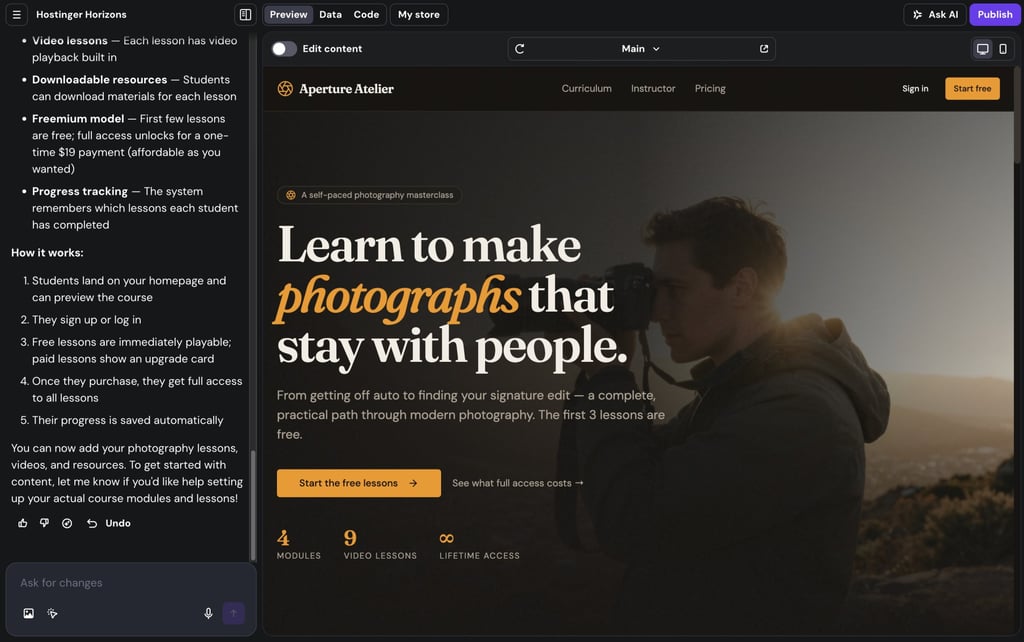Screen dimensions: 1024x642
Task: Switch to the Code tab
Action: tap(366, 14)
